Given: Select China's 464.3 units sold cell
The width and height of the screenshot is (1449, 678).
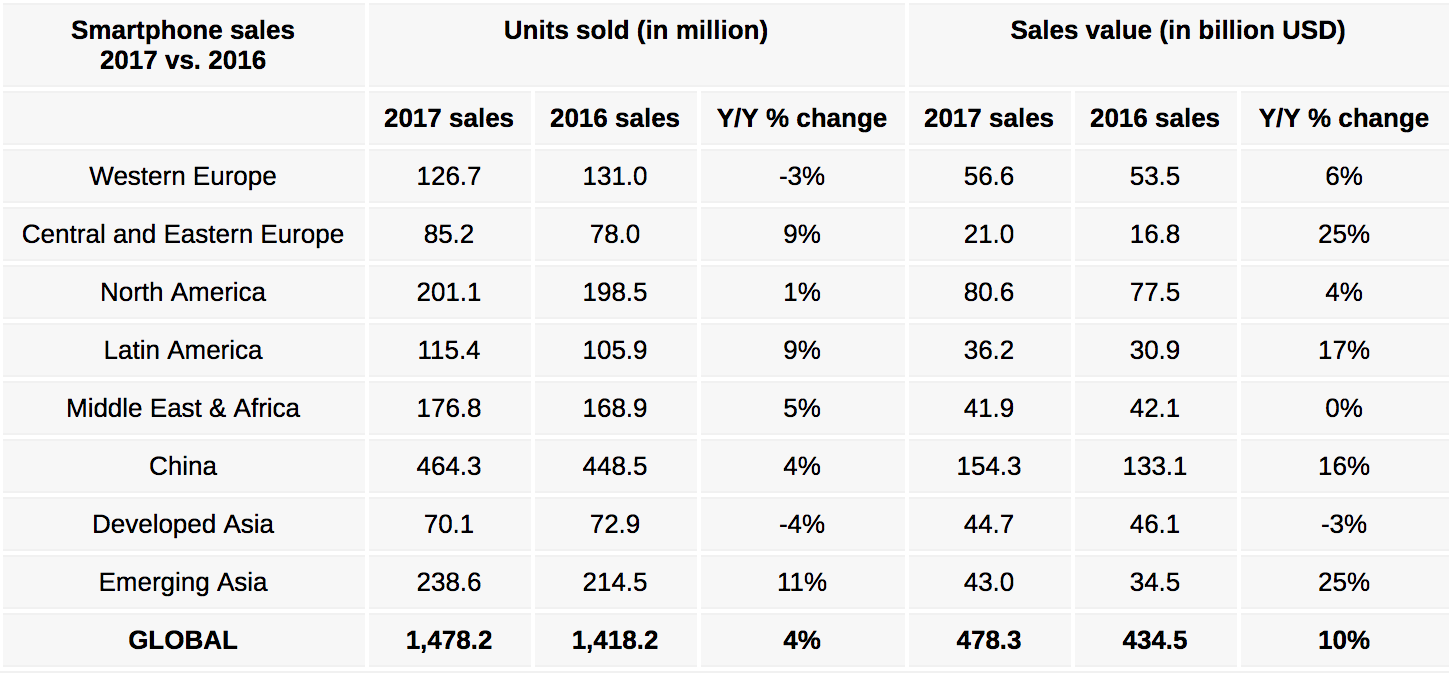Looking at the screenshot, I should [x=449, y=467].
